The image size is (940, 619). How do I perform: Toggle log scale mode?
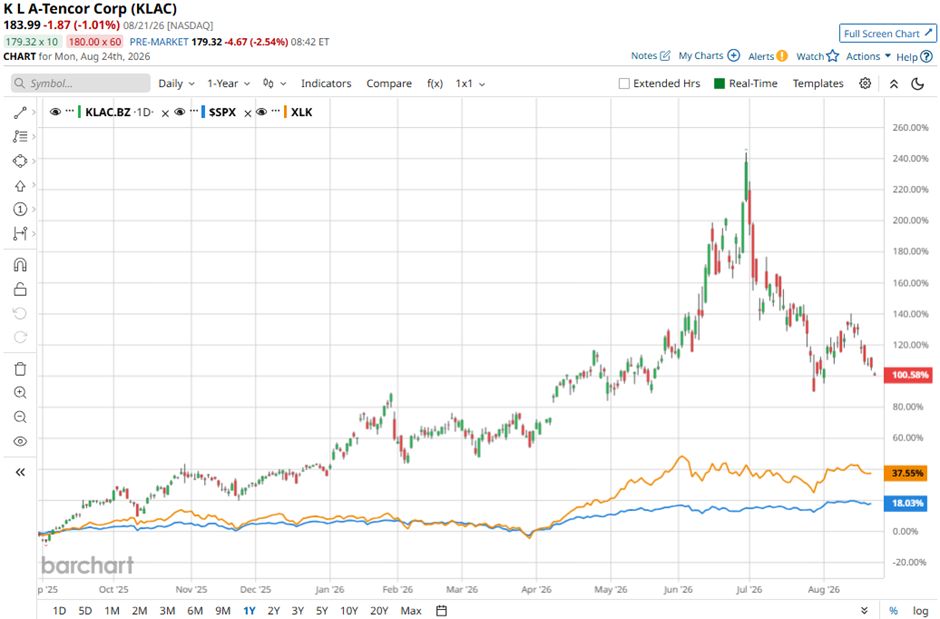coord(920,611)
